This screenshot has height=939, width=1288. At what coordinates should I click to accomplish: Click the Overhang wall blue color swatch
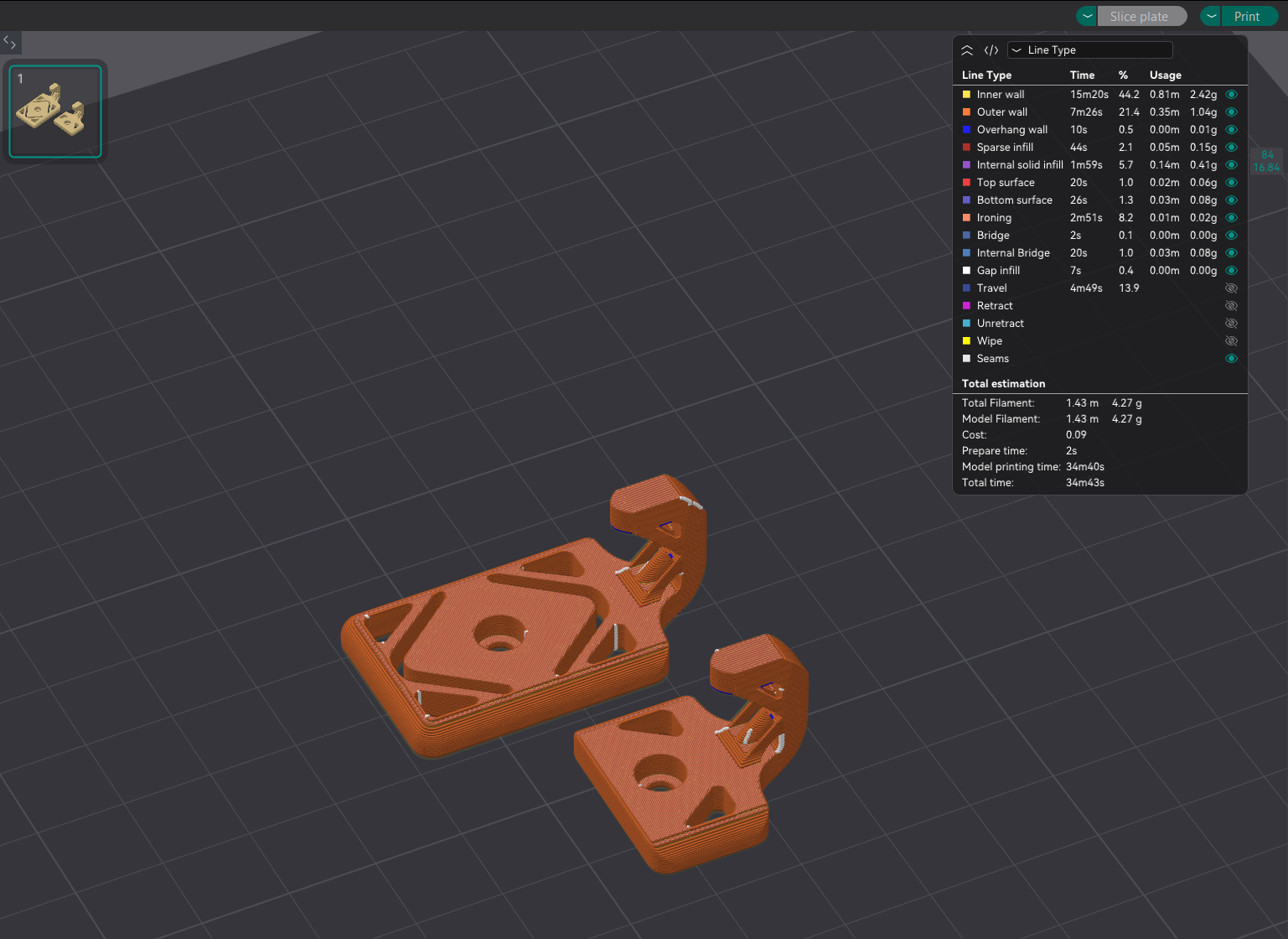click(x=966, y=130)
